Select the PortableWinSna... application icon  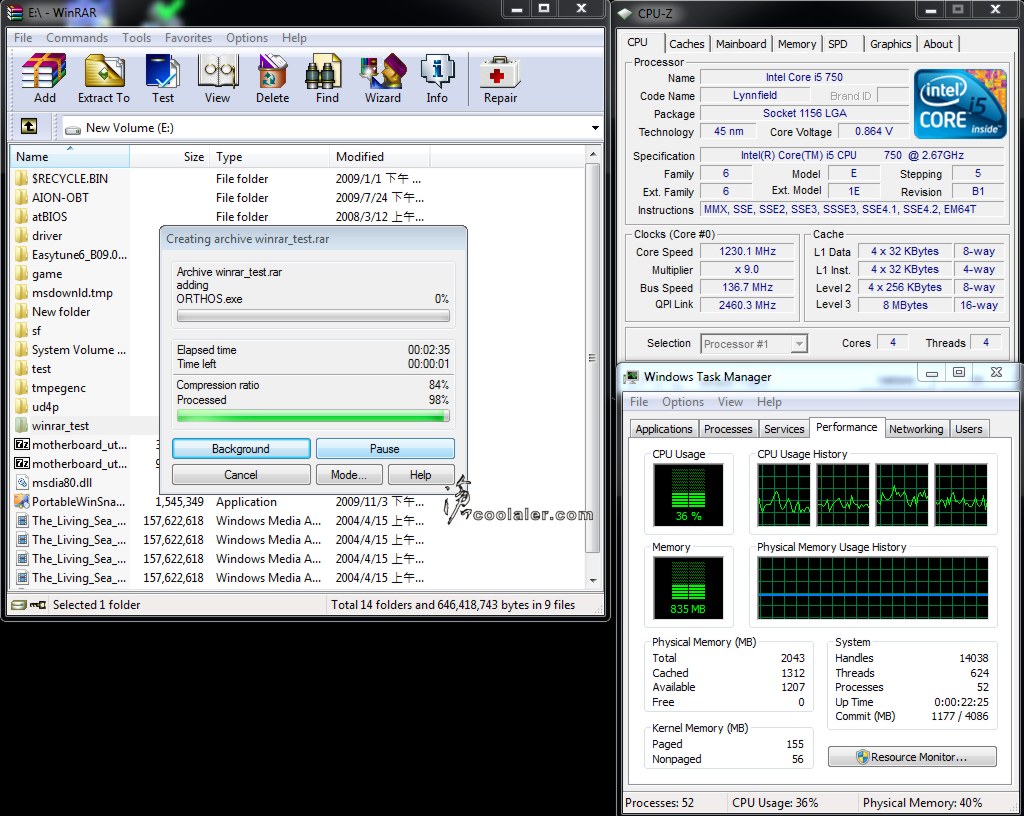(x=22, y=501)
